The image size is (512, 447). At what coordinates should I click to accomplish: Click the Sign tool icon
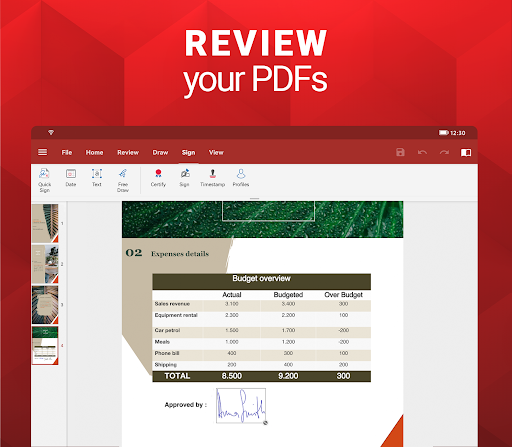click(x=185, y=178)
